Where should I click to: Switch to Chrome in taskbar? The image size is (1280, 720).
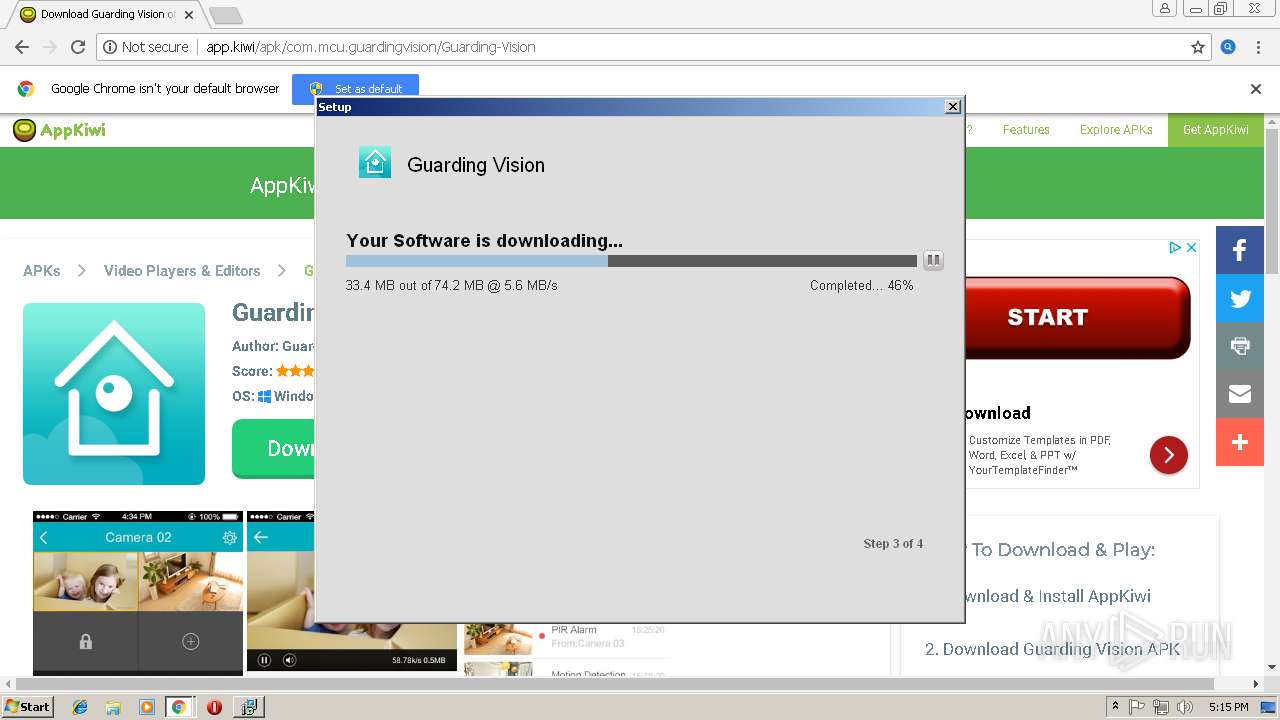pos(179,707)
